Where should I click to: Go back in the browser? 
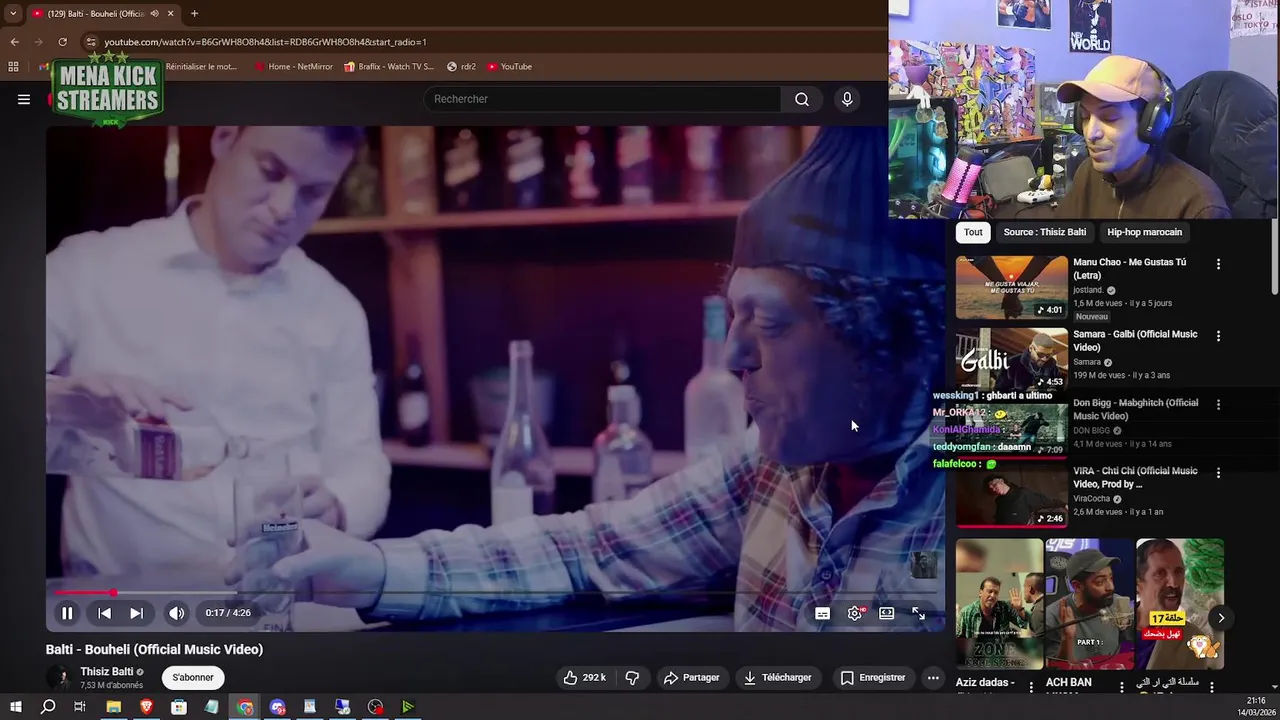[x=14, y=42]
